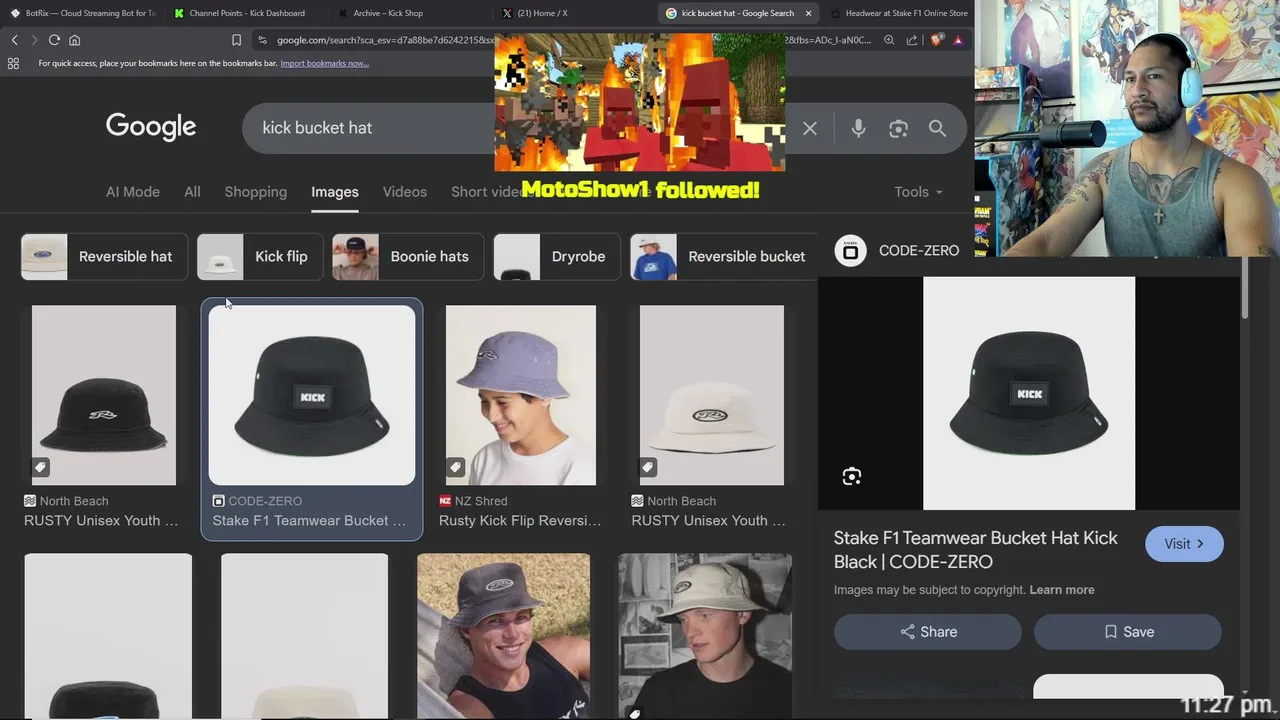Select the All results tab
Image resolution: width=1280 pixels, height=720 pixels.
tap(192, 192)
